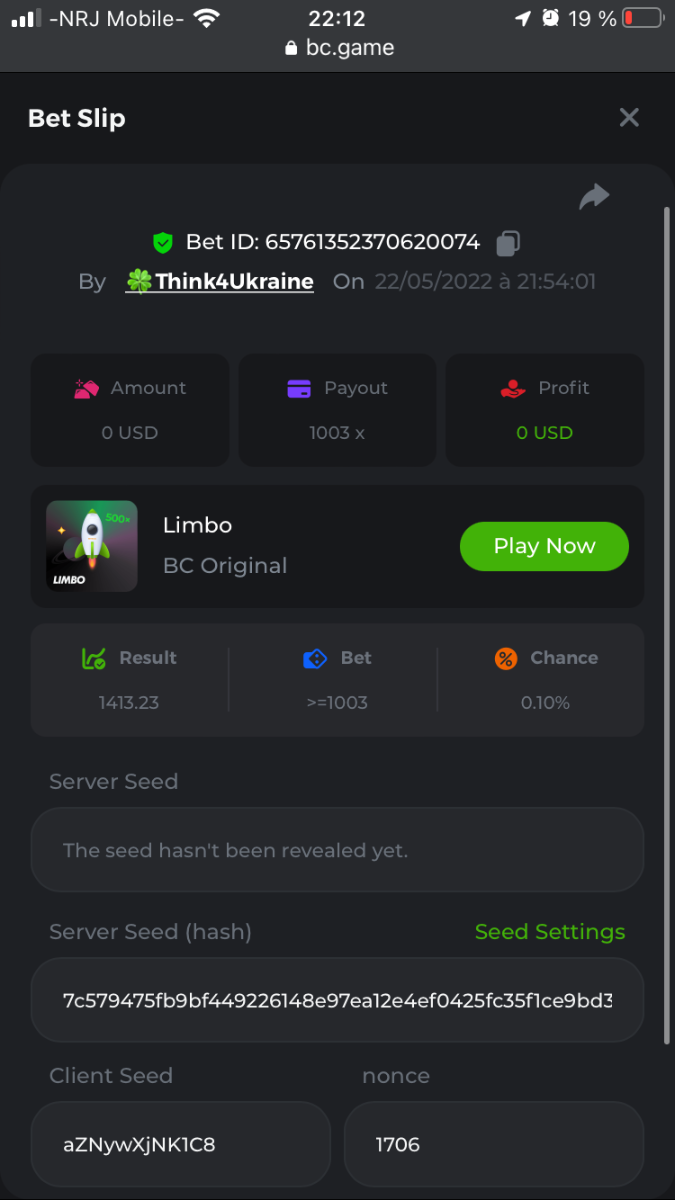Click the Server Seed hash field
The height and width of the screenshot is (1200, 675).
click(x=337, y=1000)
